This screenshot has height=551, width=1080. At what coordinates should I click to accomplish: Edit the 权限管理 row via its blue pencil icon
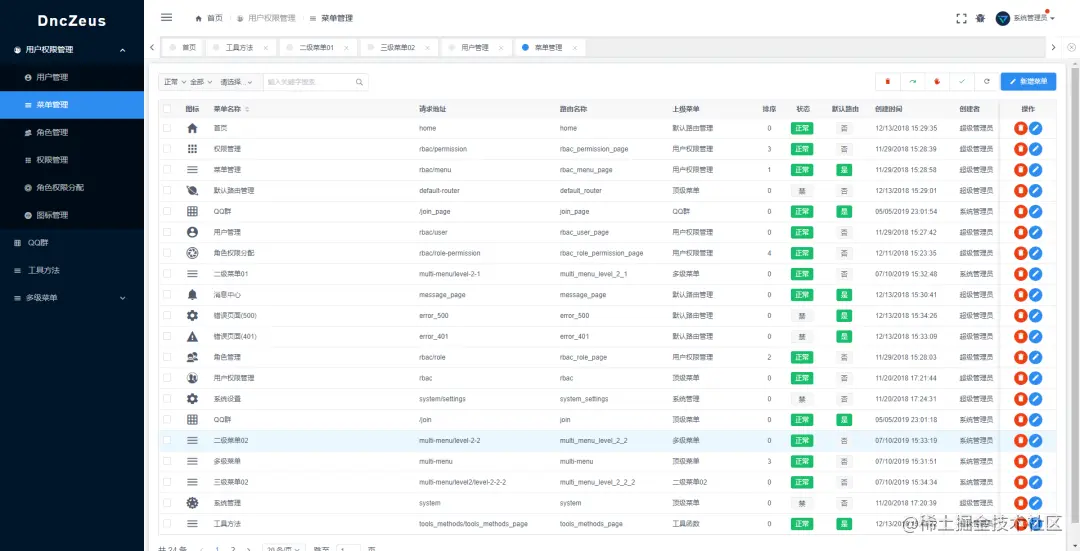(1035, 149)
